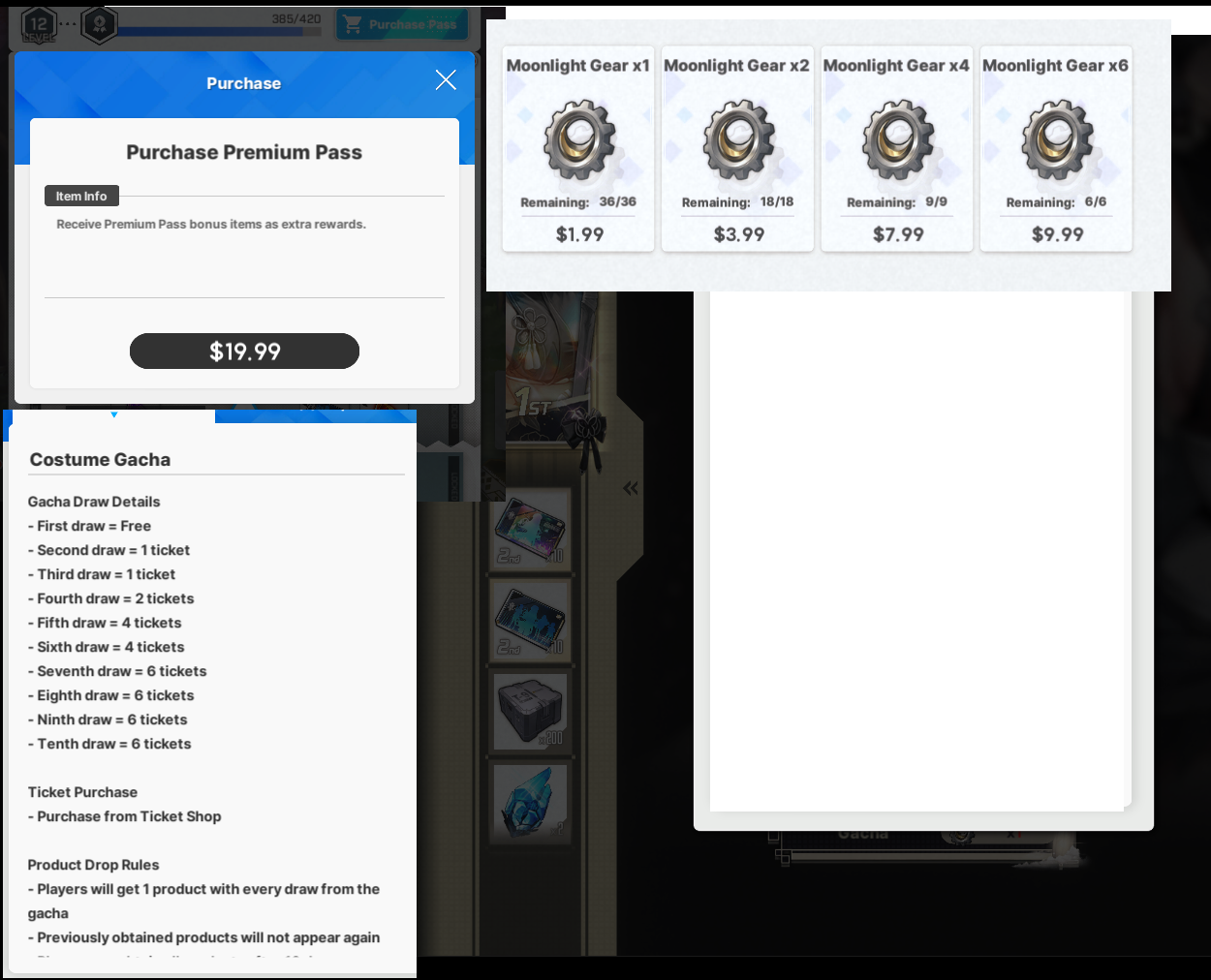Select the blue 2nd prize ticket x10

pyautogui.click(x=529, y=620)
